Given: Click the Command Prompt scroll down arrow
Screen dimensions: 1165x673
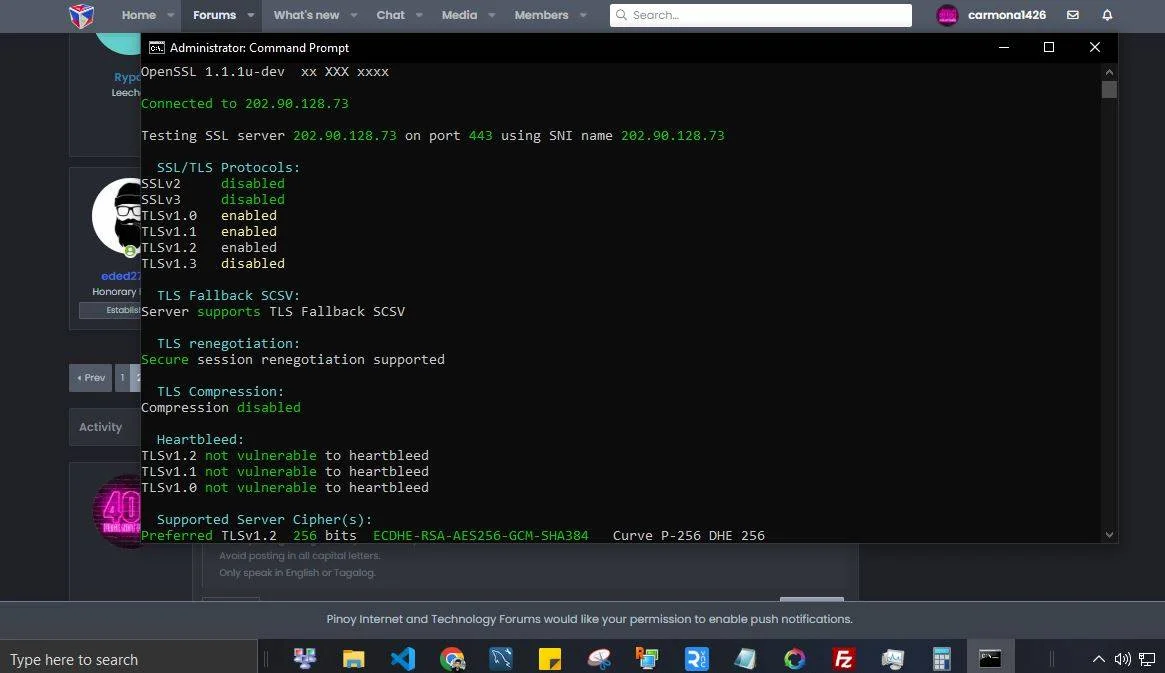Looking at the screenshot, I should tap(1109, 534).
